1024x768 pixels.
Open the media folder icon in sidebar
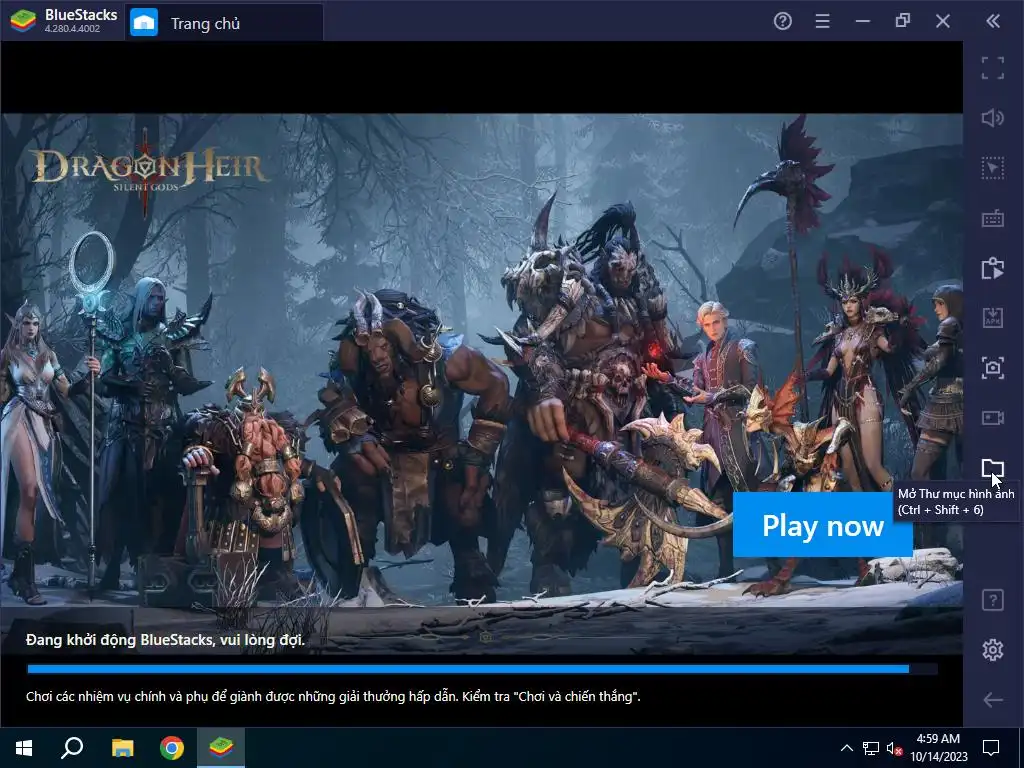[x=993, y=468]
